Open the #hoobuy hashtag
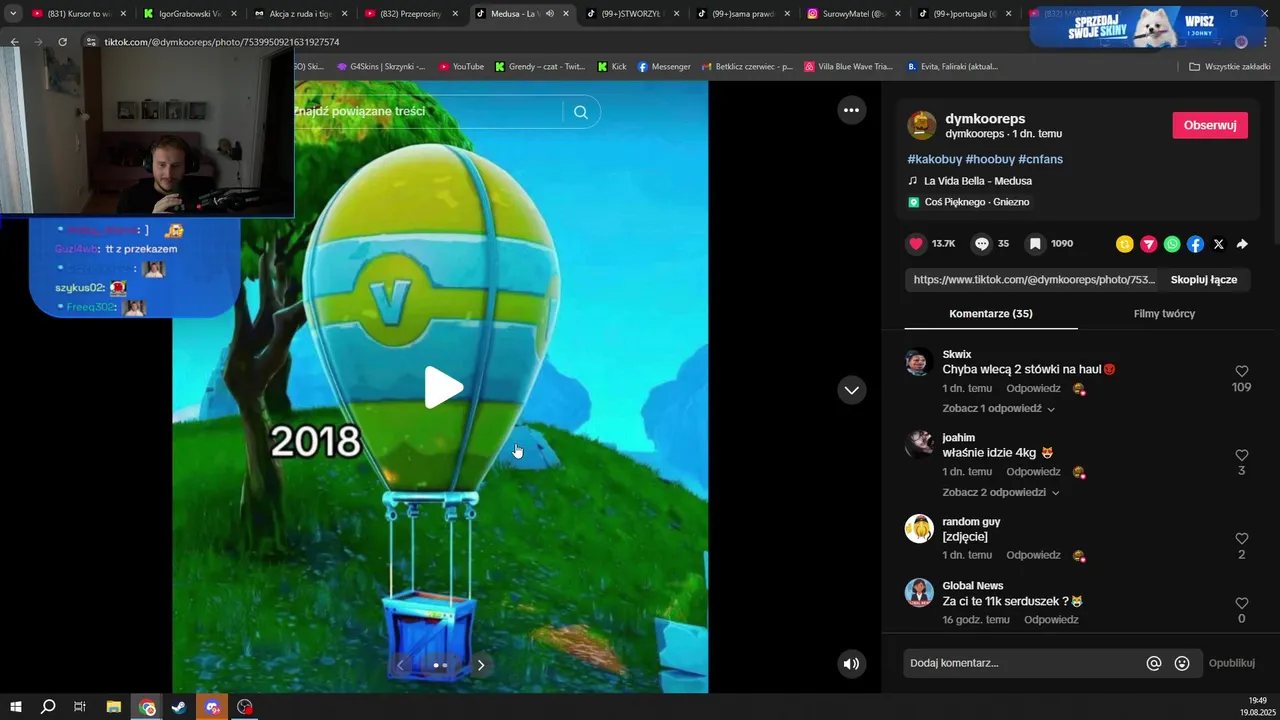This screenshot has width=1280, height=720. pos(990,159)
